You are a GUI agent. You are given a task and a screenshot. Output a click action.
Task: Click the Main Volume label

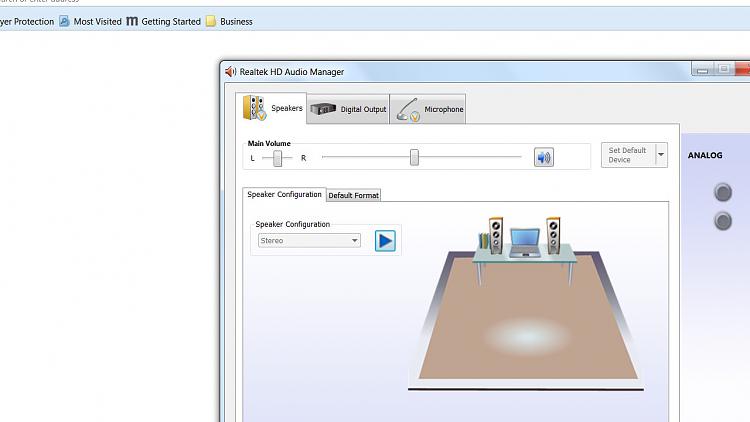(269, 143)
